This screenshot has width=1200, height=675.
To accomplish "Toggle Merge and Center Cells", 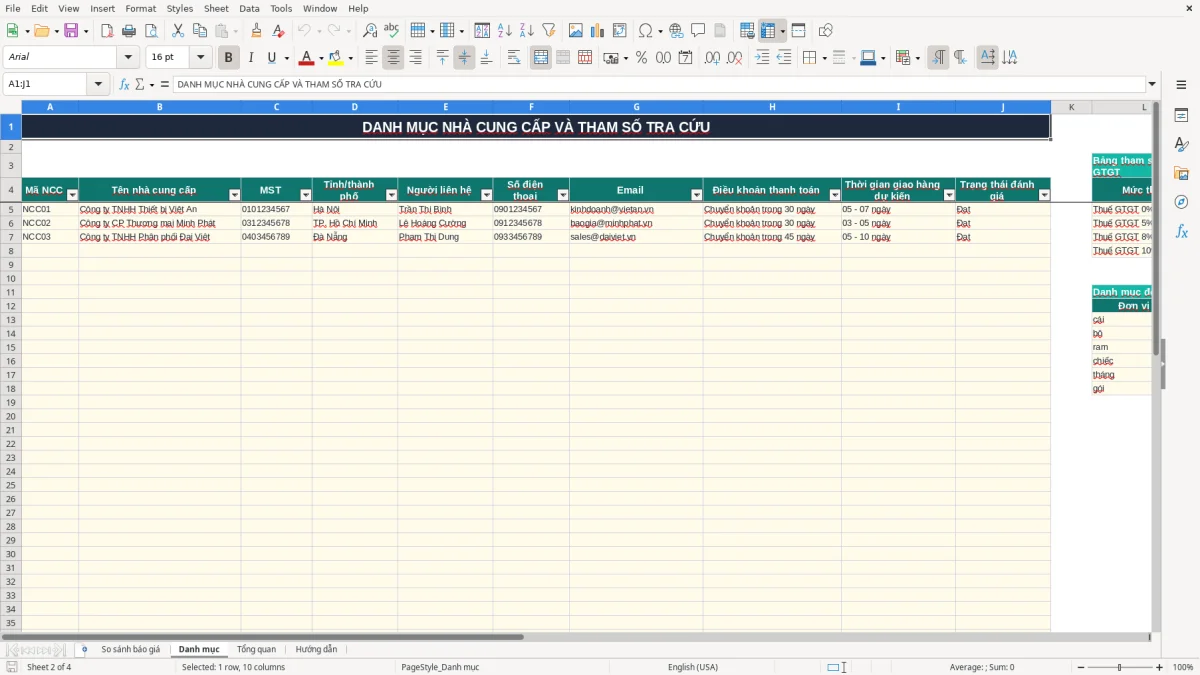I will click(x=541, y=58).
